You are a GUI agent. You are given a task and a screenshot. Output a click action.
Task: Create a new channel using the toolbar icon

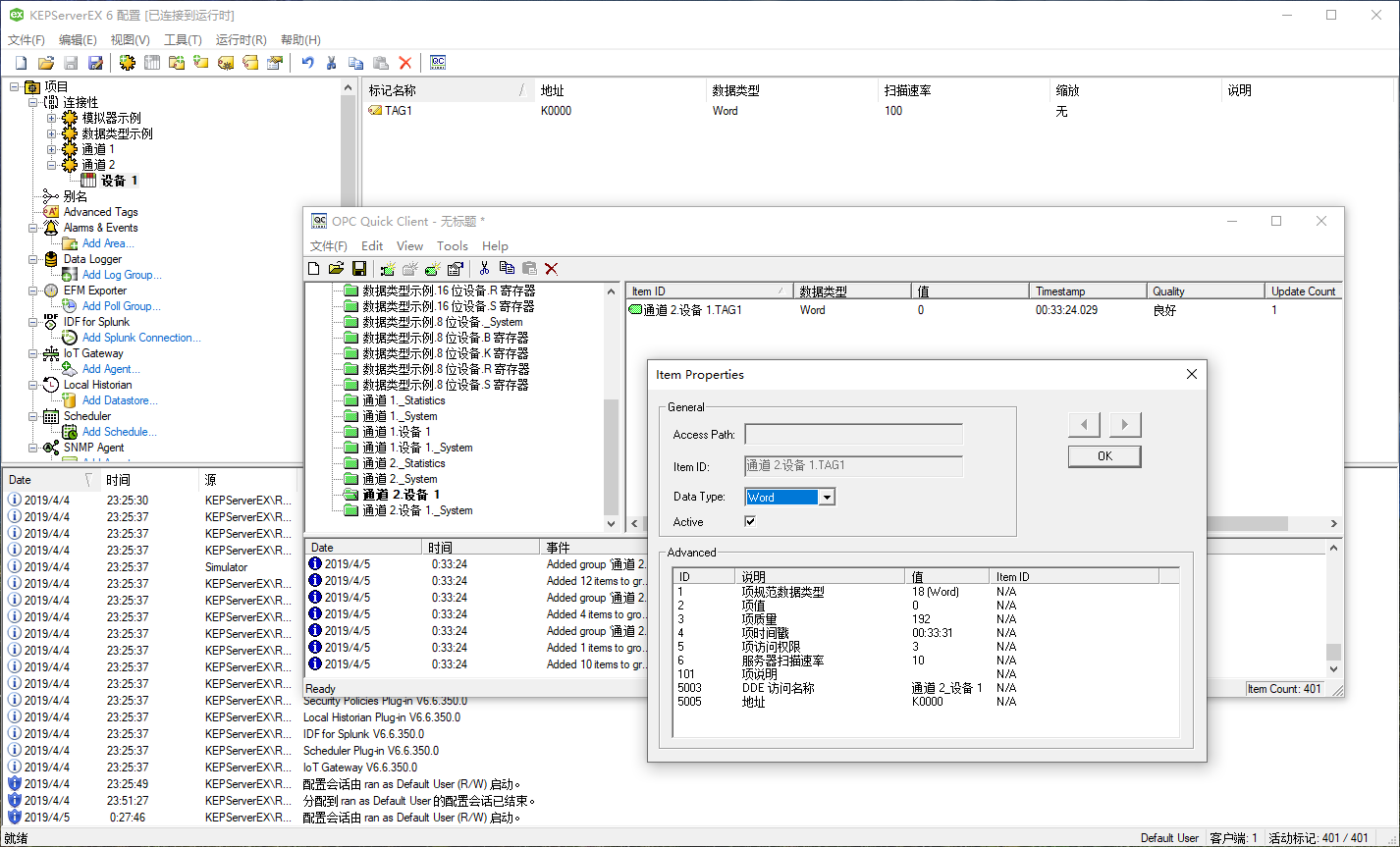pos(127,62)
